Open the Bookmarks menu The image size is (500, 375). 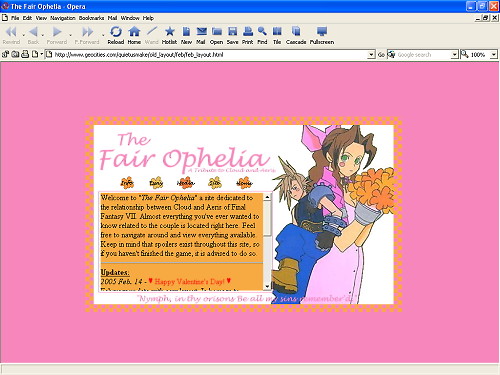tap(91, 18)
